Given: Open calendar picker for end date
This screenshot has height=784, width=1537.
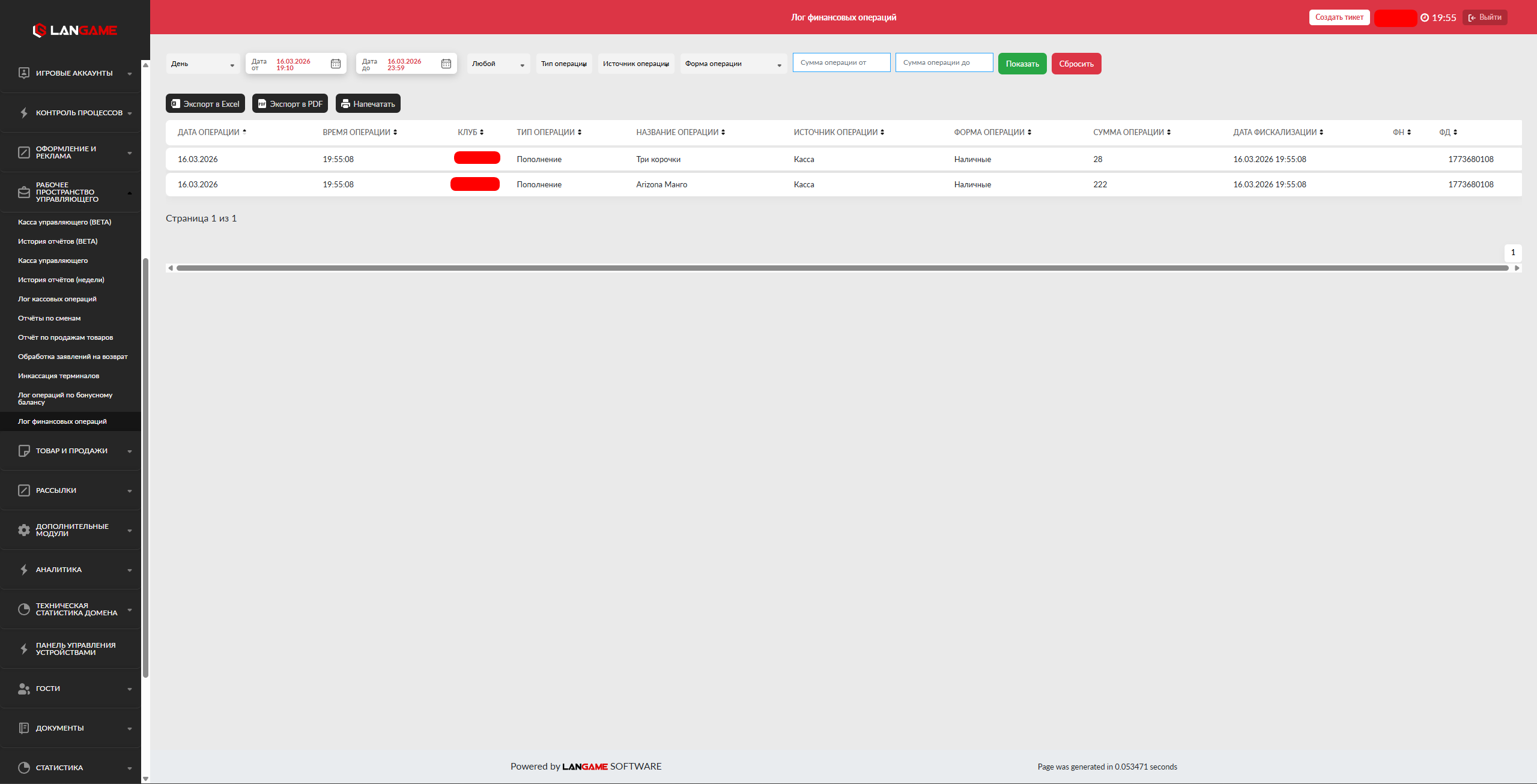Looking at the screenshot, I should coord(446,64).
